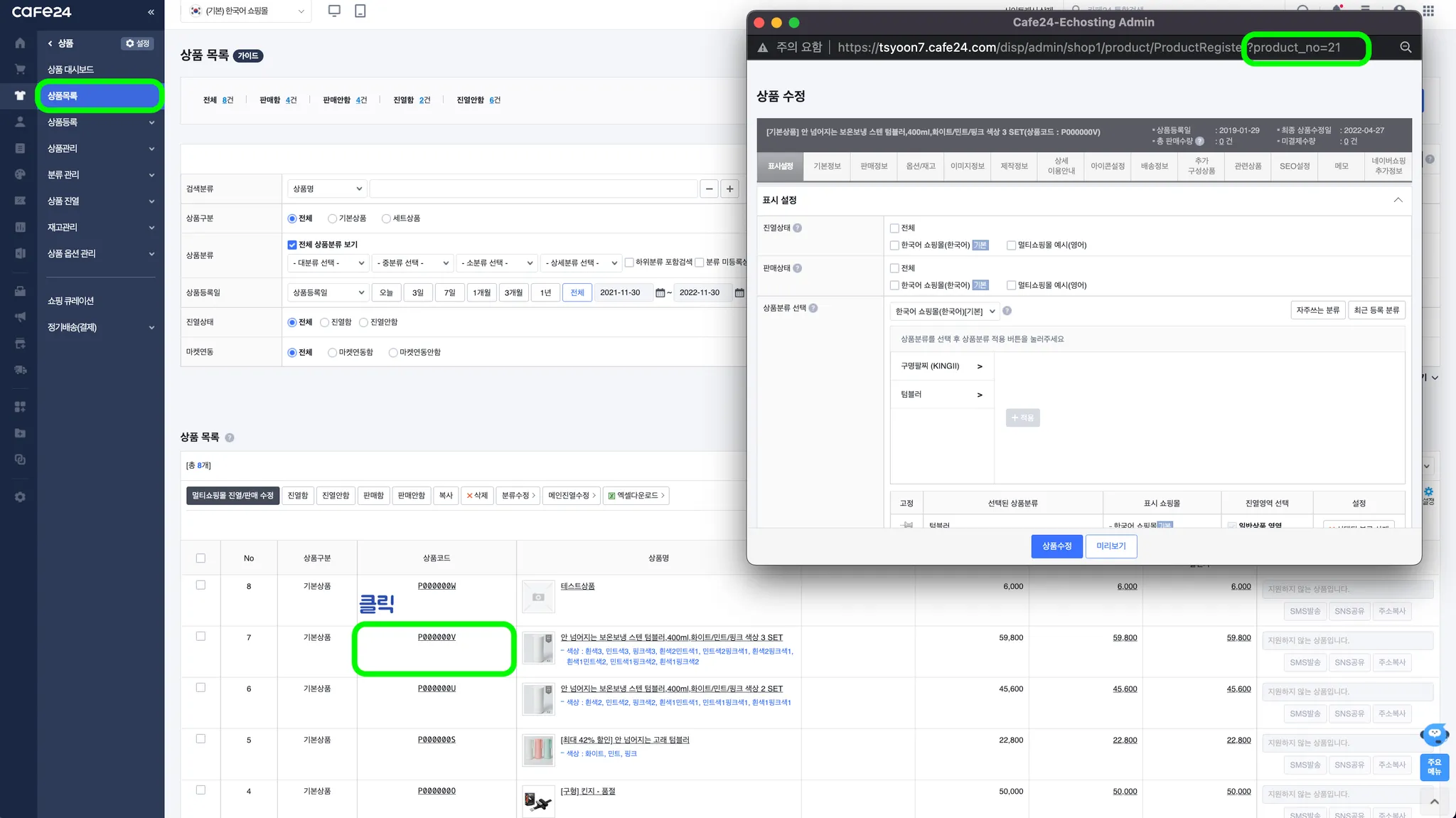Click the plus icon to add search condition

coord(729,188)
